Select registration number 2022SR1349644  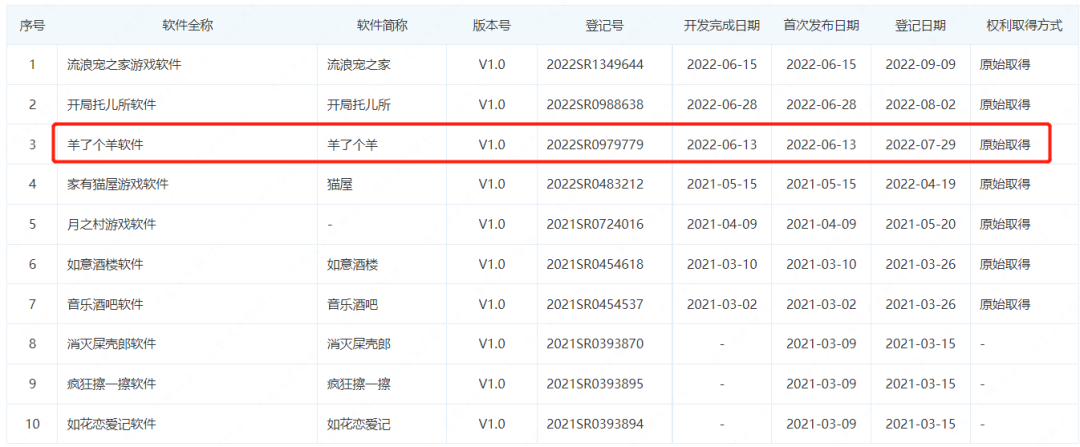[595, 64]
